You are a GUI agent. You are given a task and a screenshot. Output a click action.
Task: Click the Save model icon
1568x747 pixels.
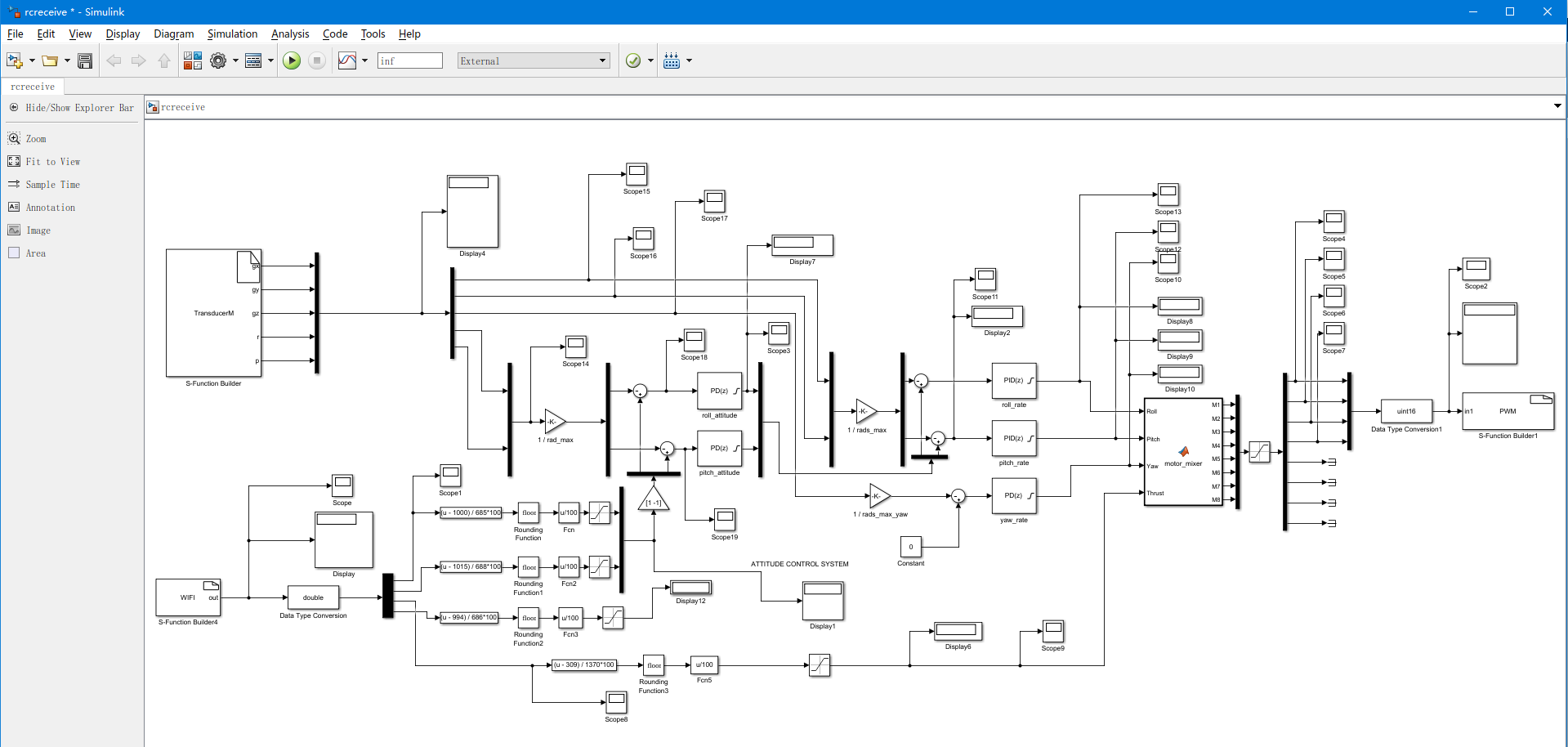point(85,60)
